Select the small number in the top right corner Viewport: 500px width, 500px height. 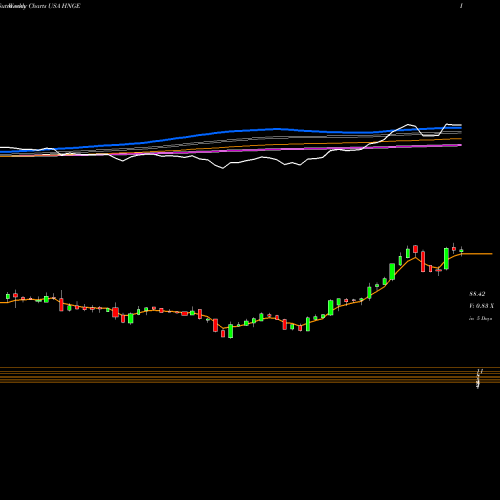pyautogui.click(x=461, y=6)
